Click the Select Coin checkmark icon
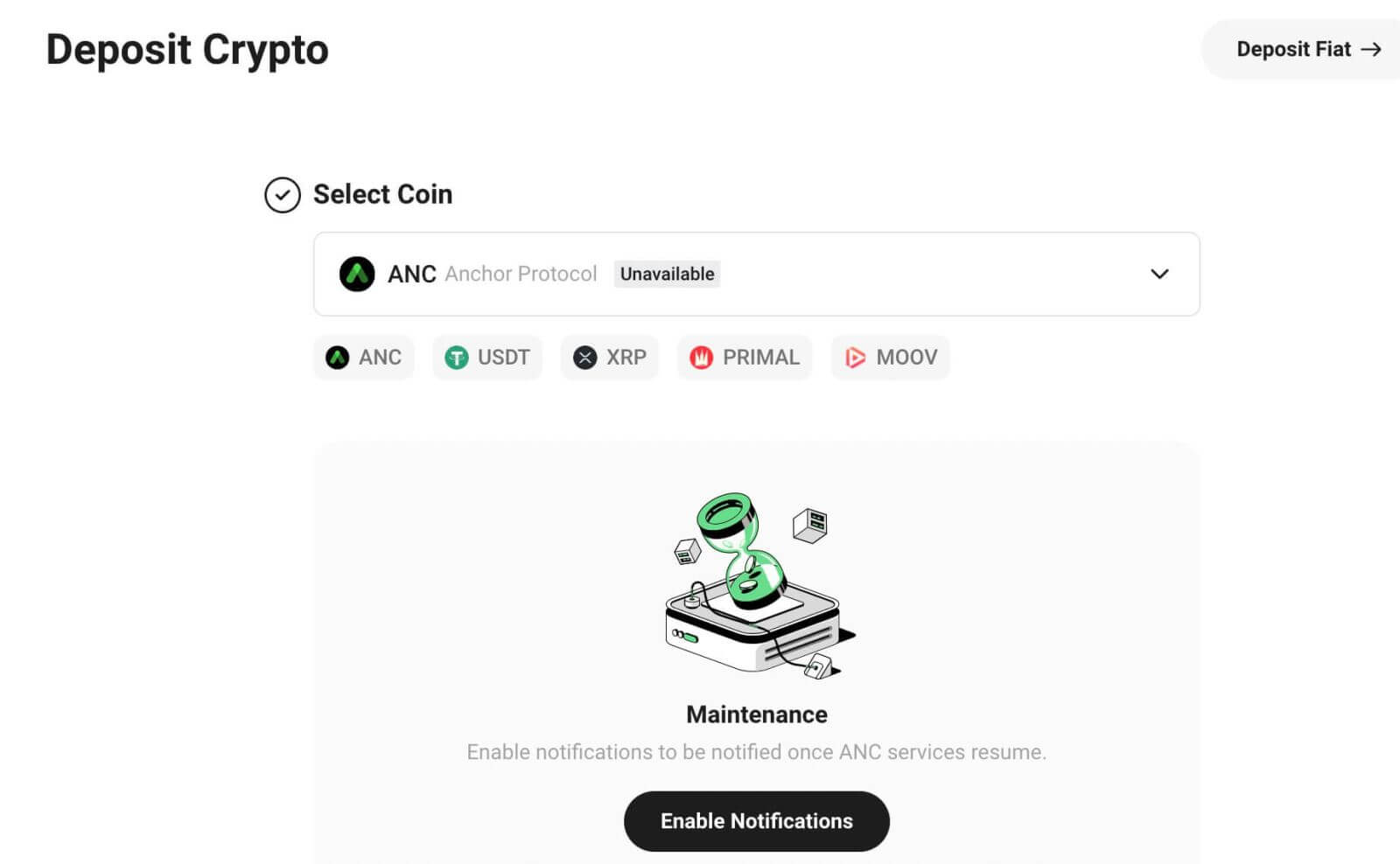1400x864 pixels. pyautogui.click(x=281, y=195)
